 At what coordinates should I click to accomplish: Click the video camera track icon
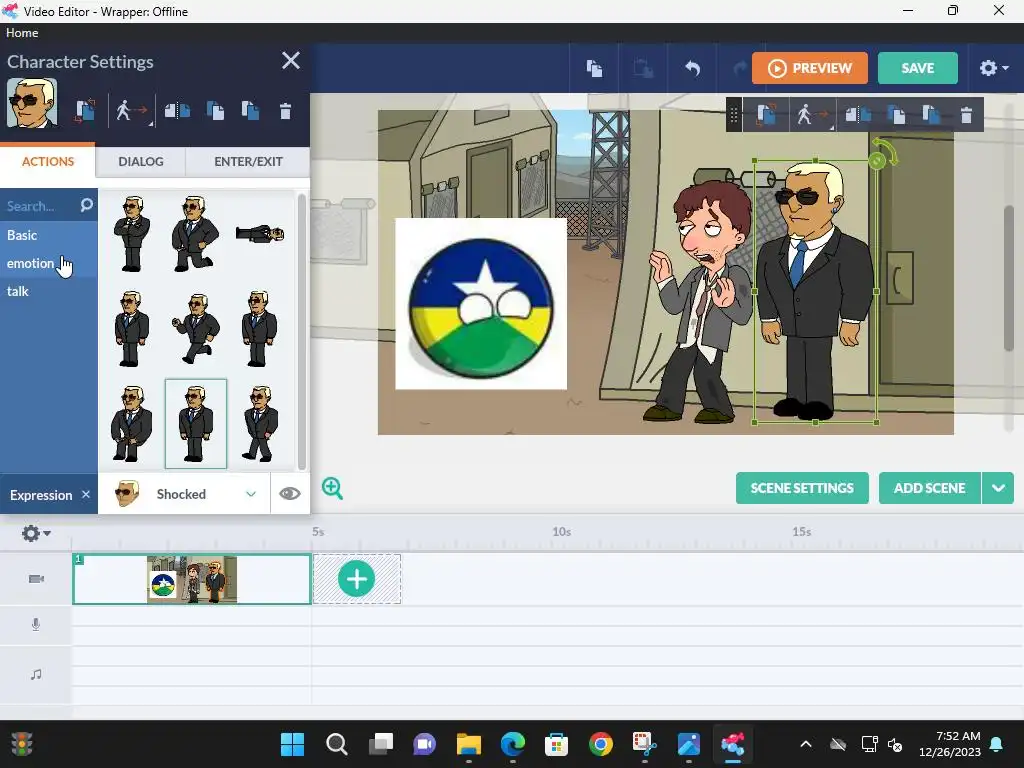coord(36,579)
